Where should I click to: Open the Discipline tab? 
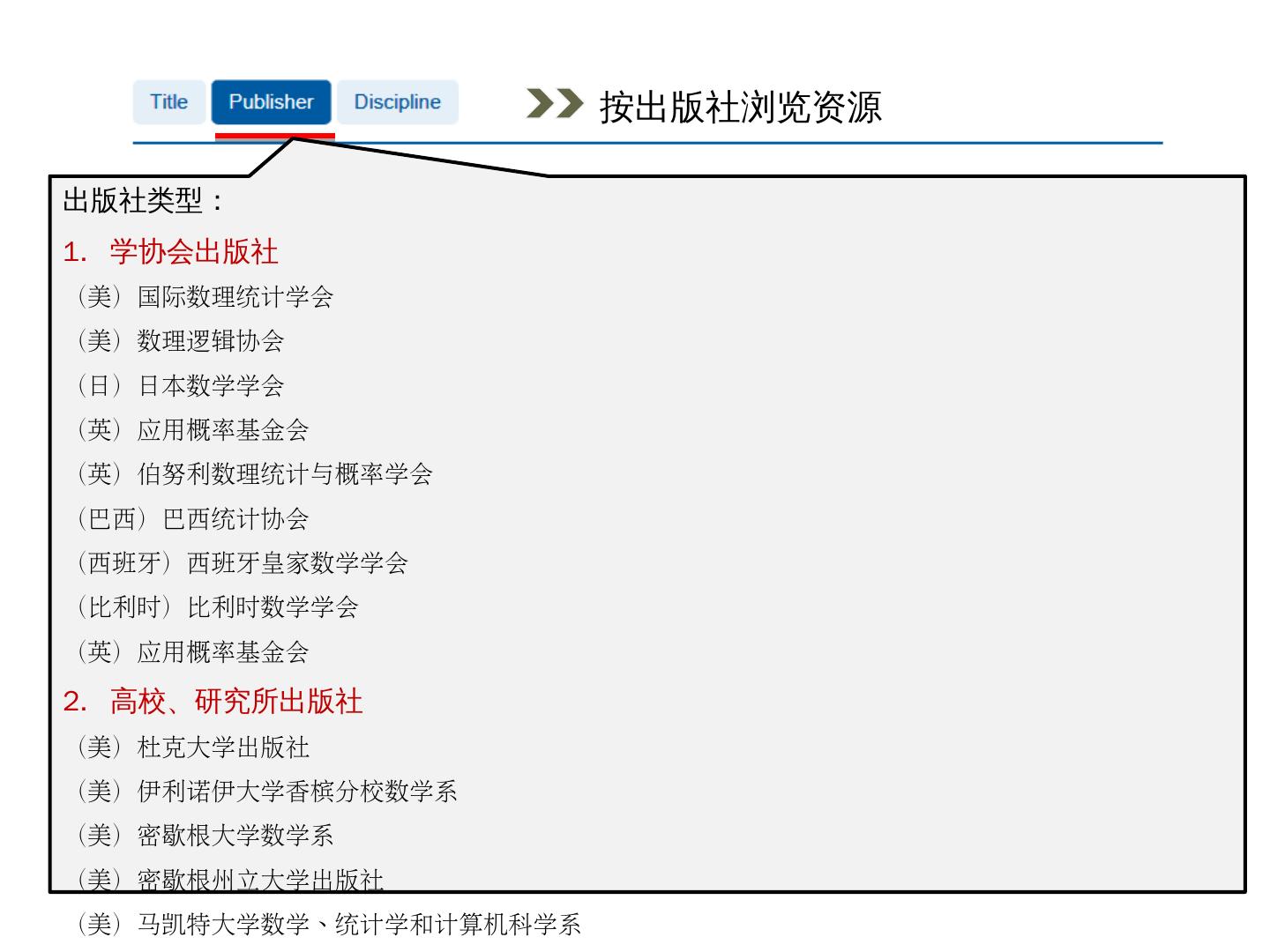click(397, 102)
